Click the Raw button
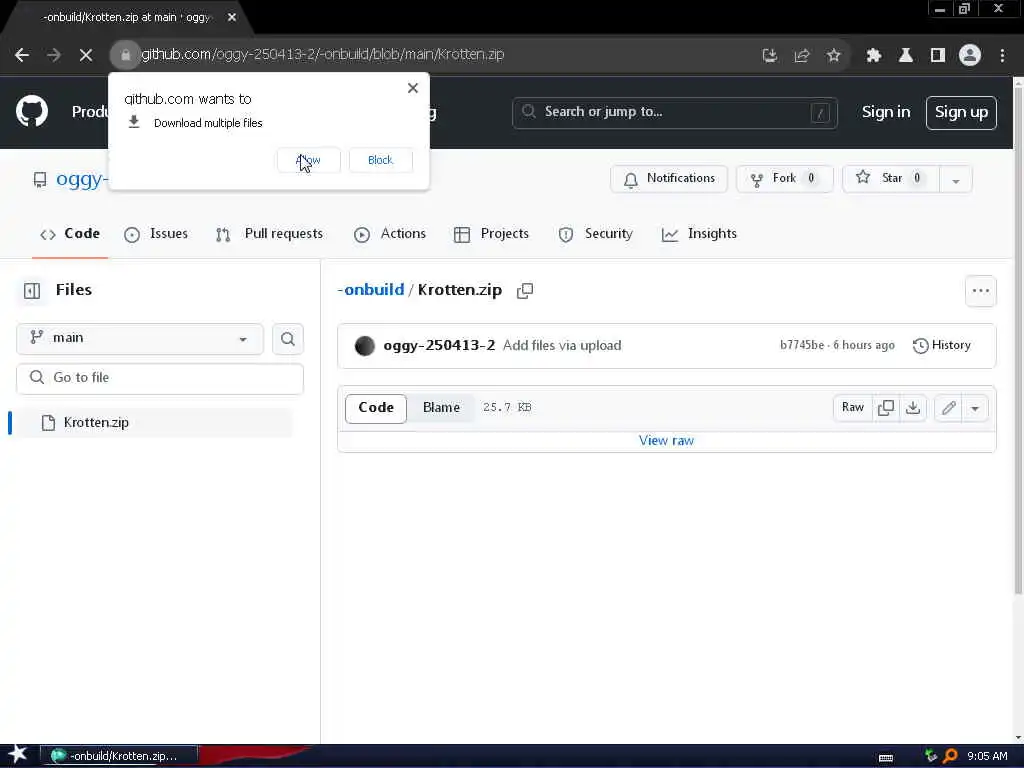This screenshot has width=1024, height=768. (x=853, y=408)
